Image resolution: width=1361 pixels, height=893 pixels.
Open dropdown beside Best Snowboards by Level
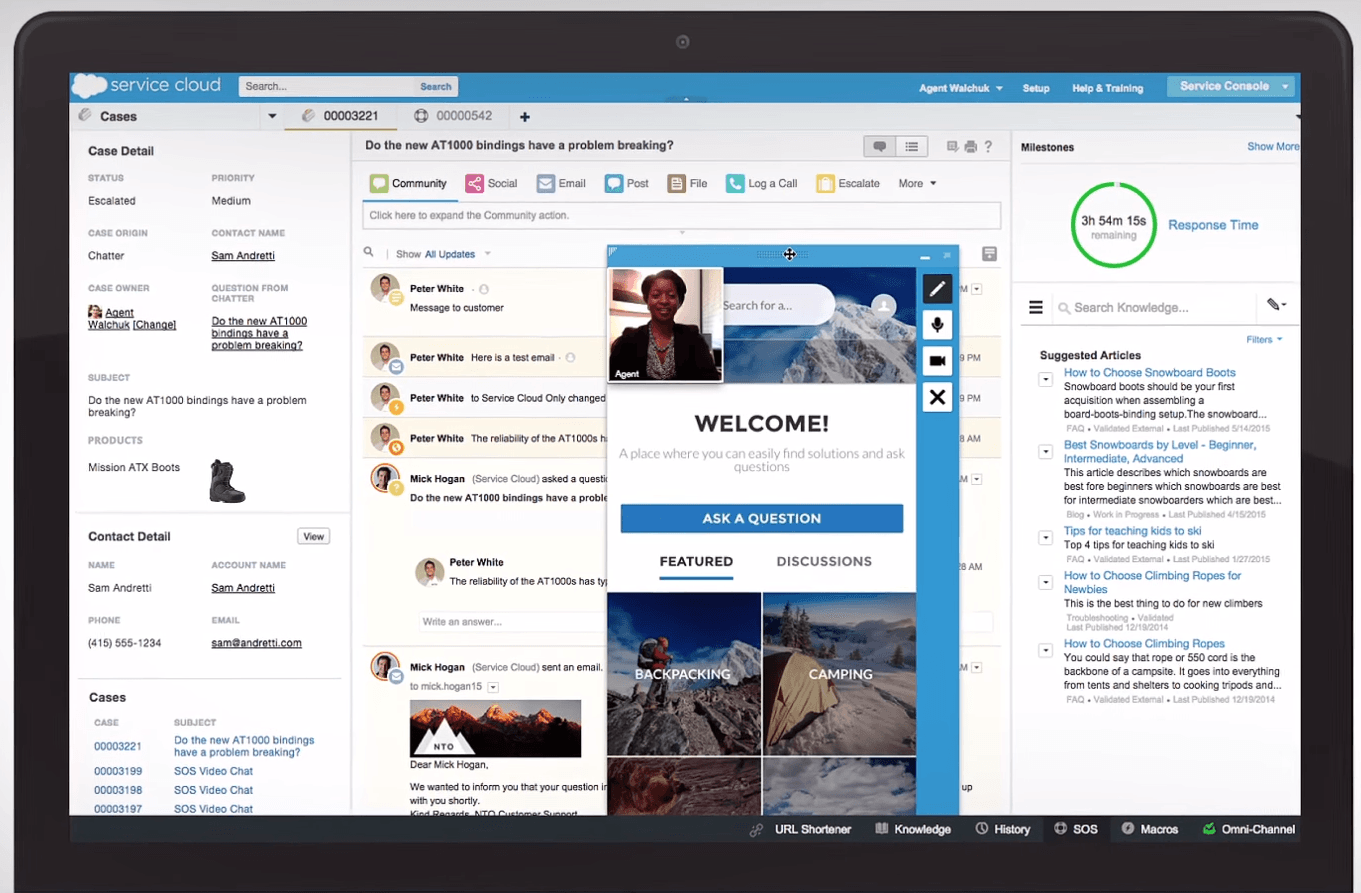coord(1045,452)
